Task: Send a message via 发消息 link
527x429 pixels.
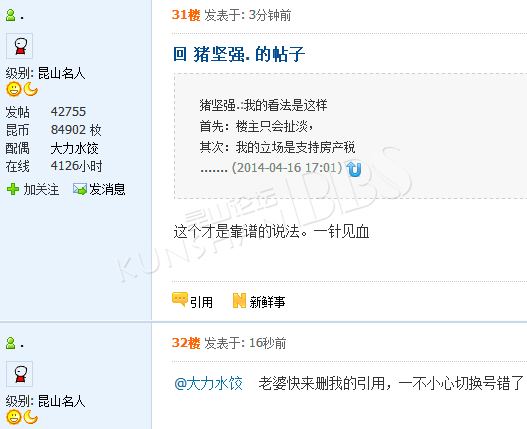Action: [107, 189]
